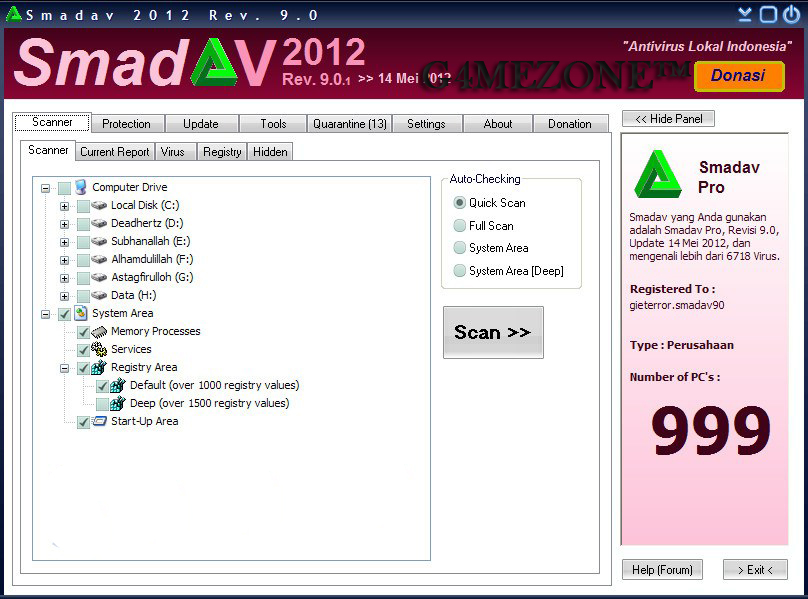
Task: Open the Protection tab
Action: [126, 124]
